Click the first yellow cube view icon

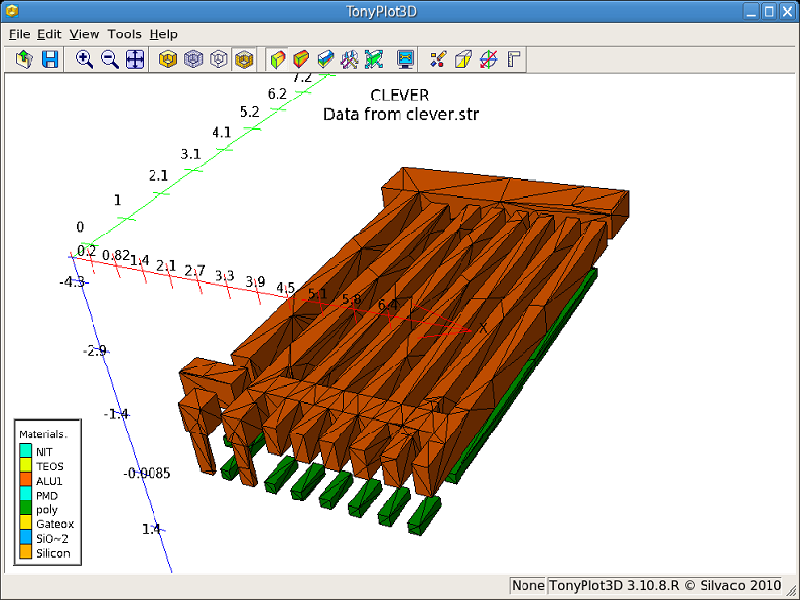(x=169, y=59)
